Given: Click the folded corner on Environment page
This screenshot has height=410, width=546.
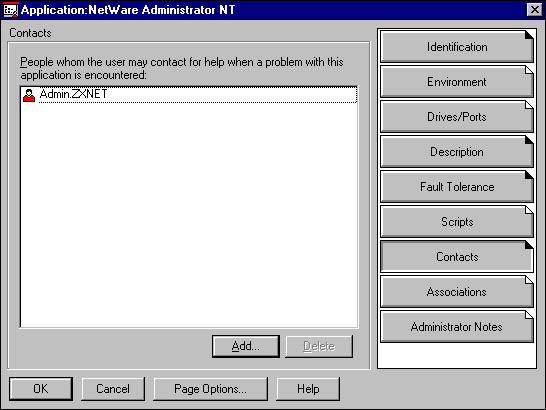Looking at the screenshot, I should click(529, 70).
